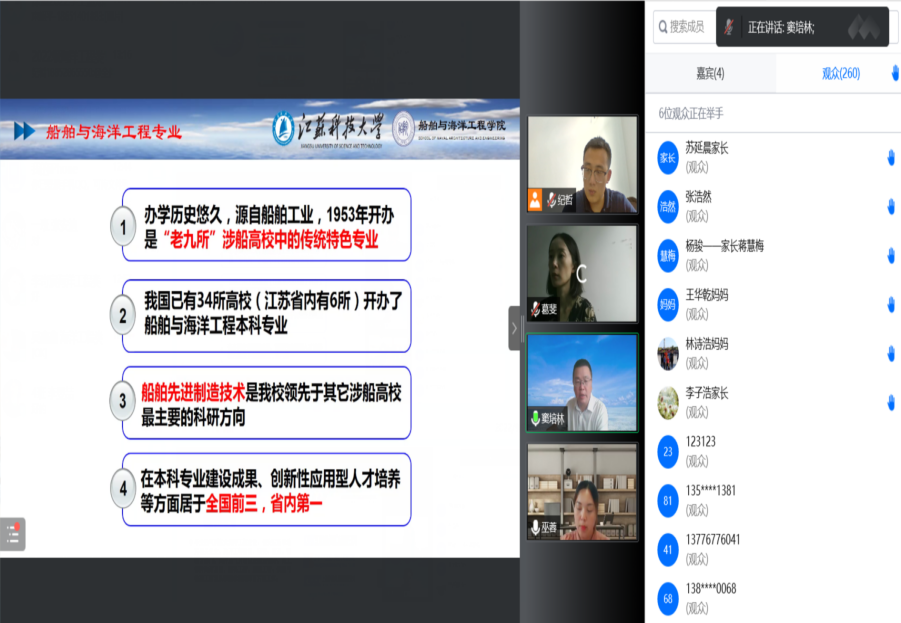Screen dimensions: 901x623
Task: Click the hand icon beside the 观众(260) tab
Action: tap(894, 73)
